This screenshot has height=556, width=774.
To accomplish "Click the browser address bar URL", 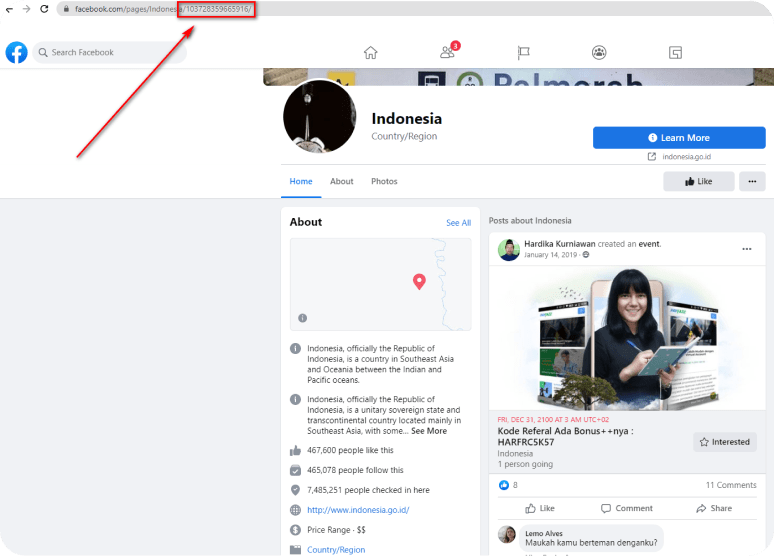I will click(163, 9).
